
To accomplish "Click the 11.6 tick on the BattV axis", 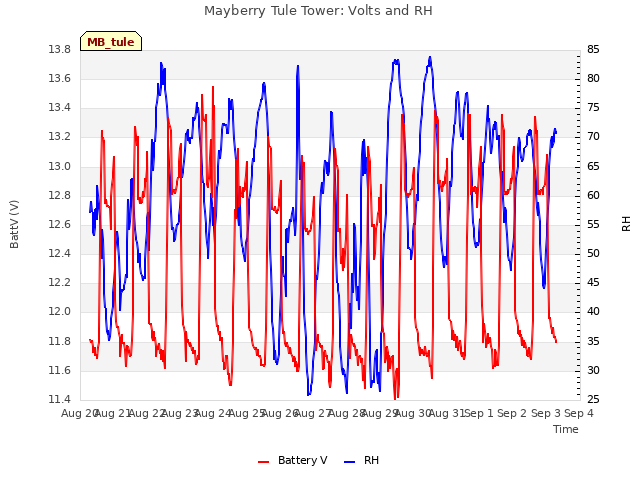I will click(x=60, y=371).
